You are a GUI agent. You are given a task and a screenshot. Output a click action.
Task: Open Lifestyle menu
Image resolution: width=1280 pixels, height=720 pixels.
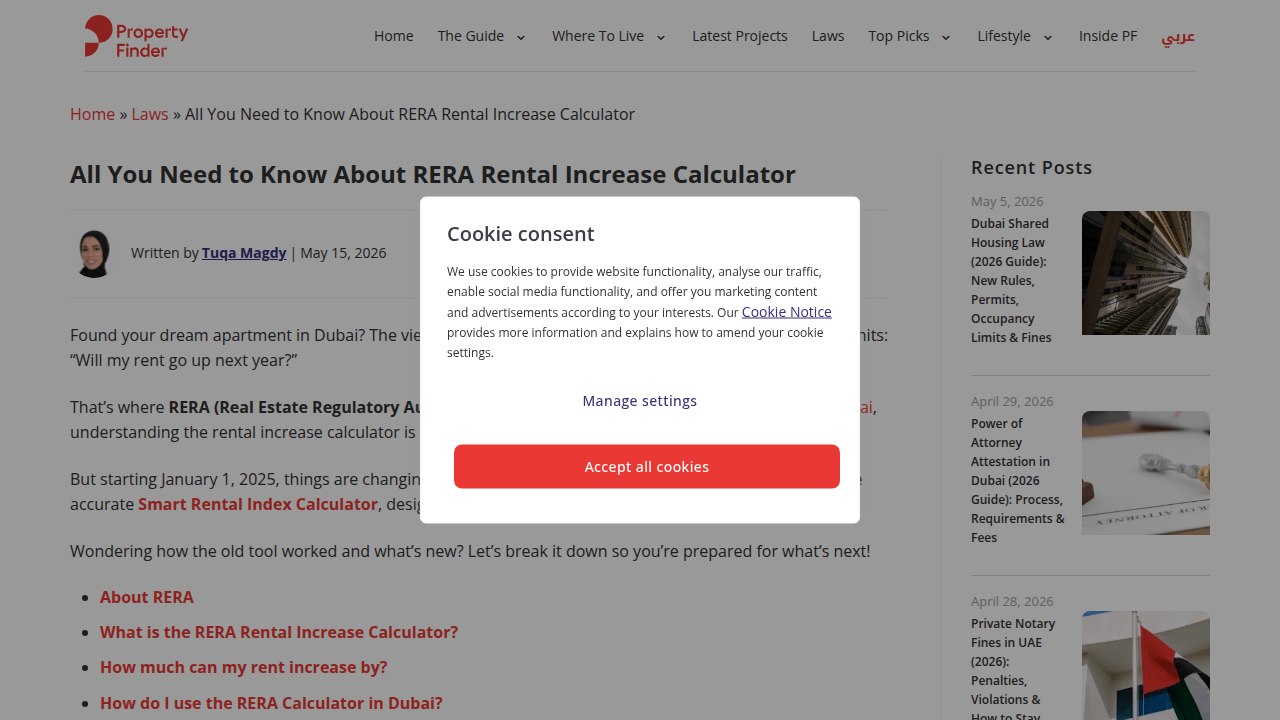tap(1004, 36)
